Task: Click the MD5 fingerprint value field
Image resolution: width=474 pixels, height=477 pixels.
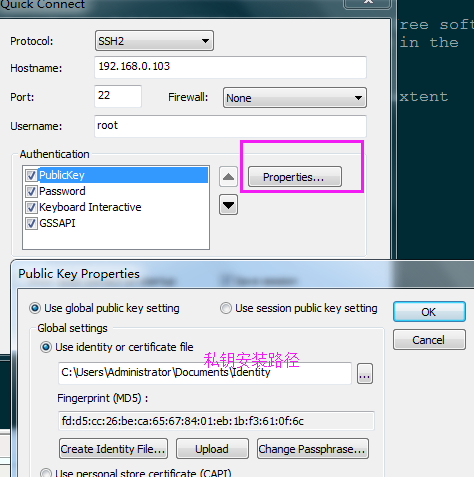Action: tap(216, 421)
